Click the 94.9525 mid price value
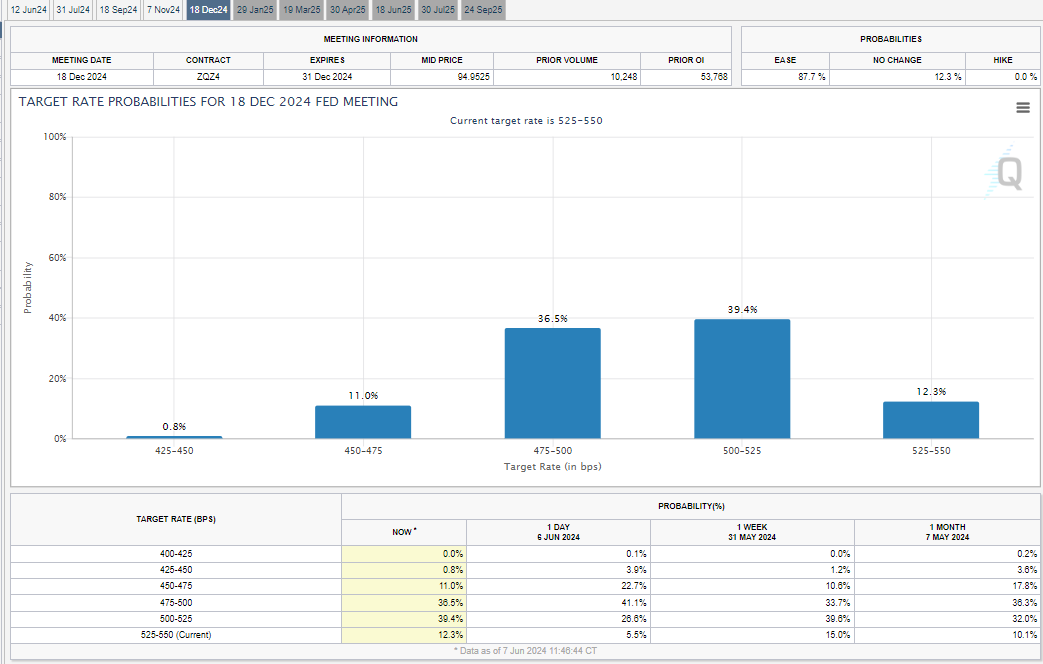1043x664 pixels. [474, 77]
